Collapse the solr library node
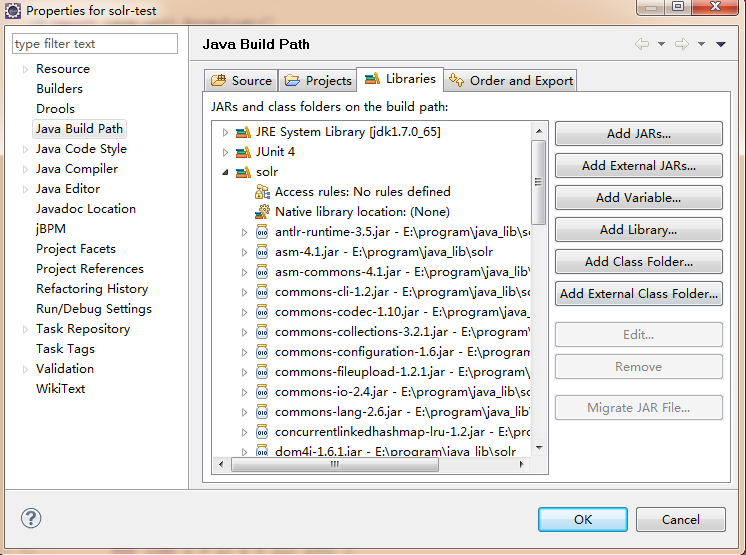The image size is (746, 555). 226,172
